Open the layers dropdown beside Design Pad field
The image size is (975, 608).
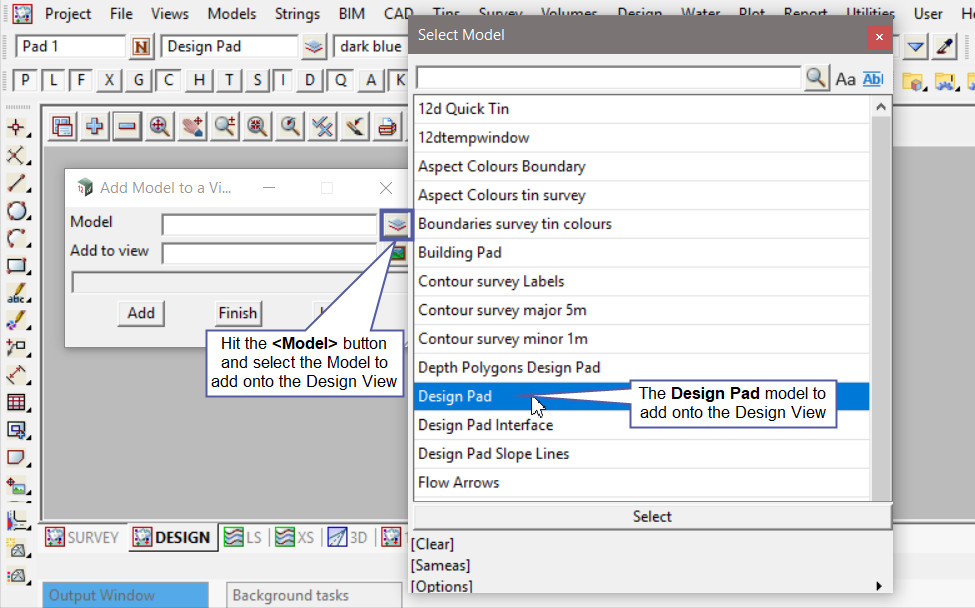(315, 47)
